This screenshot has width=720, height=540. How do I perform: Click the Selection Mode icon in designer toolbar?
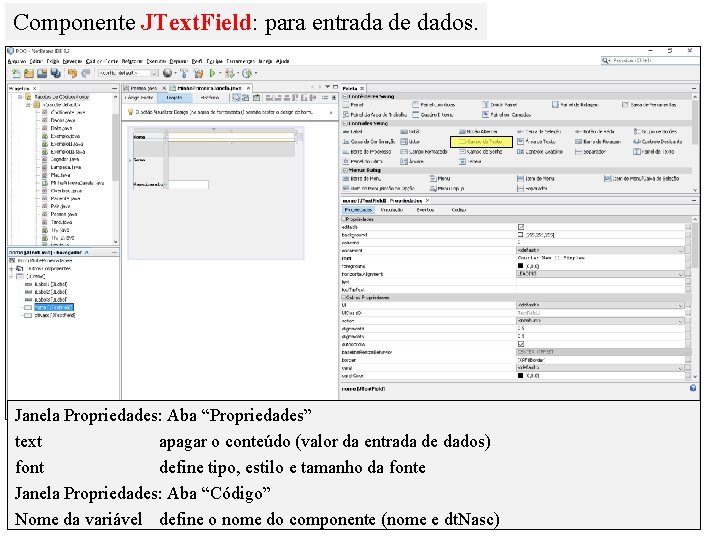pyautogui.click(x=236, y=98)
